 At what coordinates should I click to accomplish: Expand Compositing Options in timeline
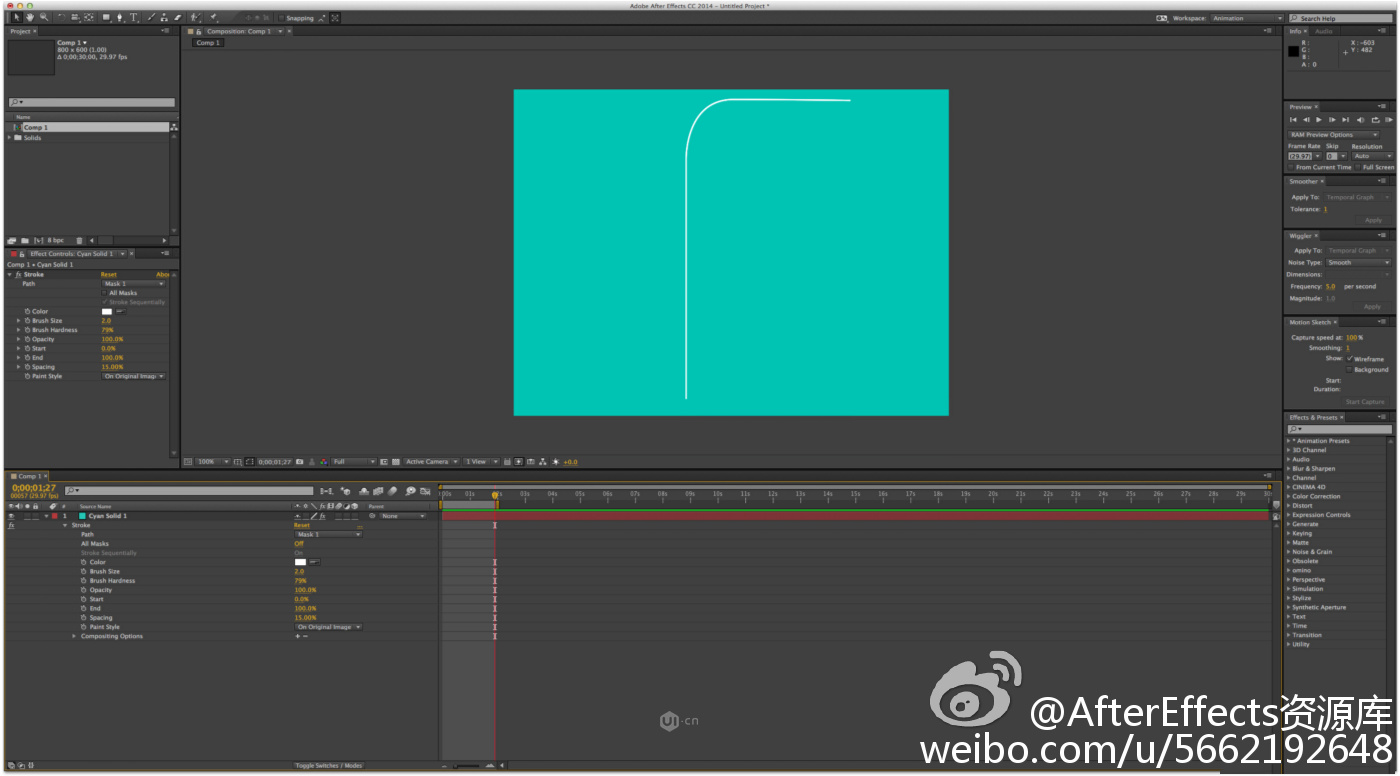(74, 636)
